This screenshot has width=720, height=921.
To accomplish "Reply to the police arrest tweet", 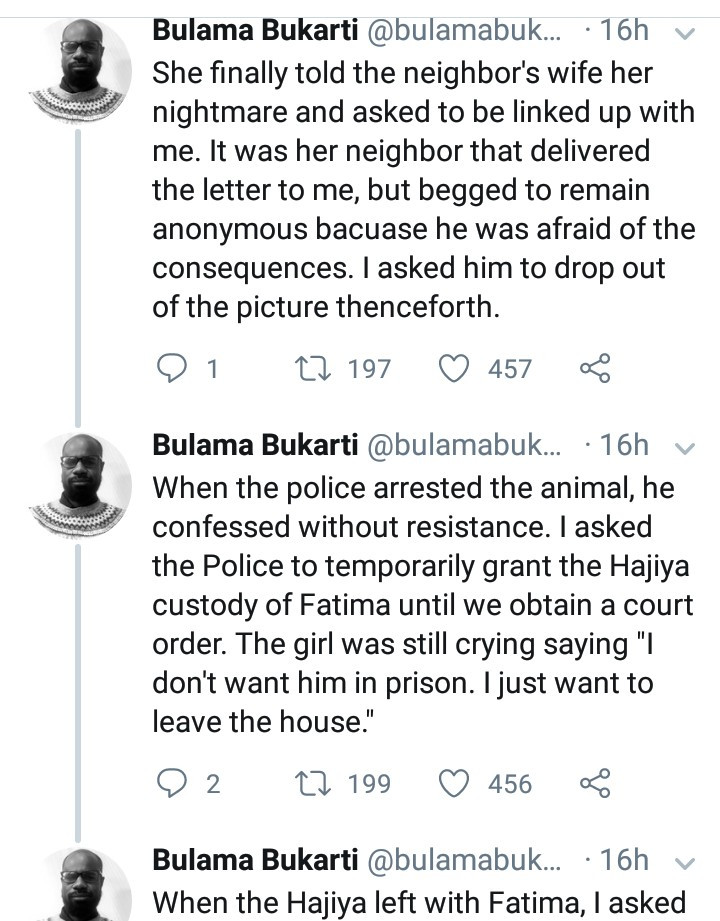I will click(174, 783).
